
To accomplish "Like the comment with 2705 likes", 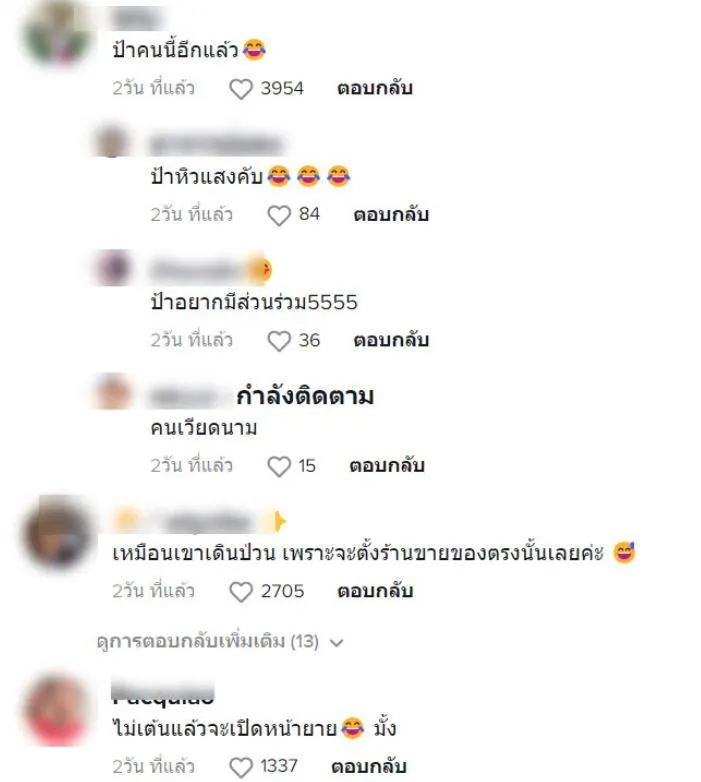I will 241,592.
